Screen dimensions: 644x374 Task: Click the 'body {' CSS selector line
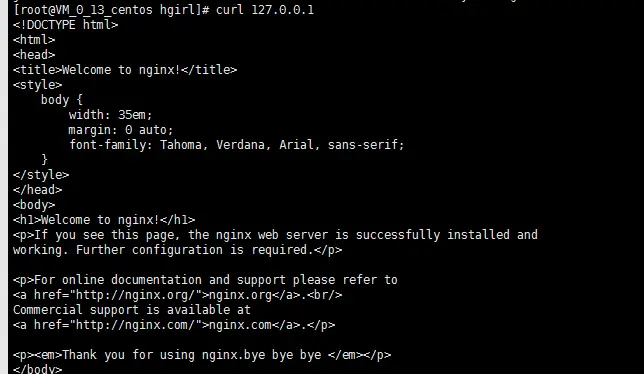[x=62, y=100]
